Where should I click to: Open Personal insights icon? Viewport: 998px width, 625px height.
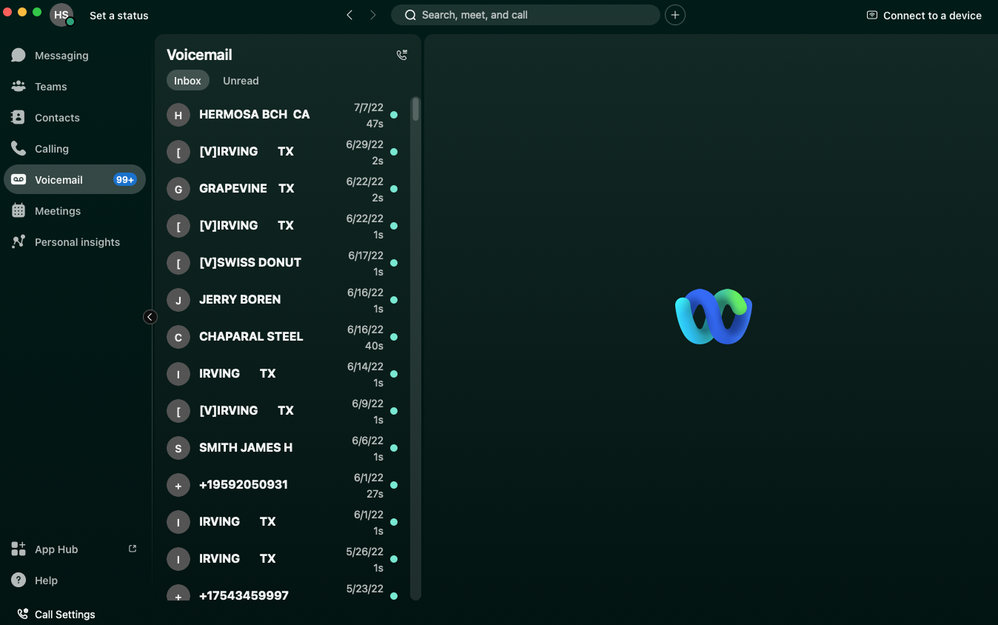(x=18, y=242)
